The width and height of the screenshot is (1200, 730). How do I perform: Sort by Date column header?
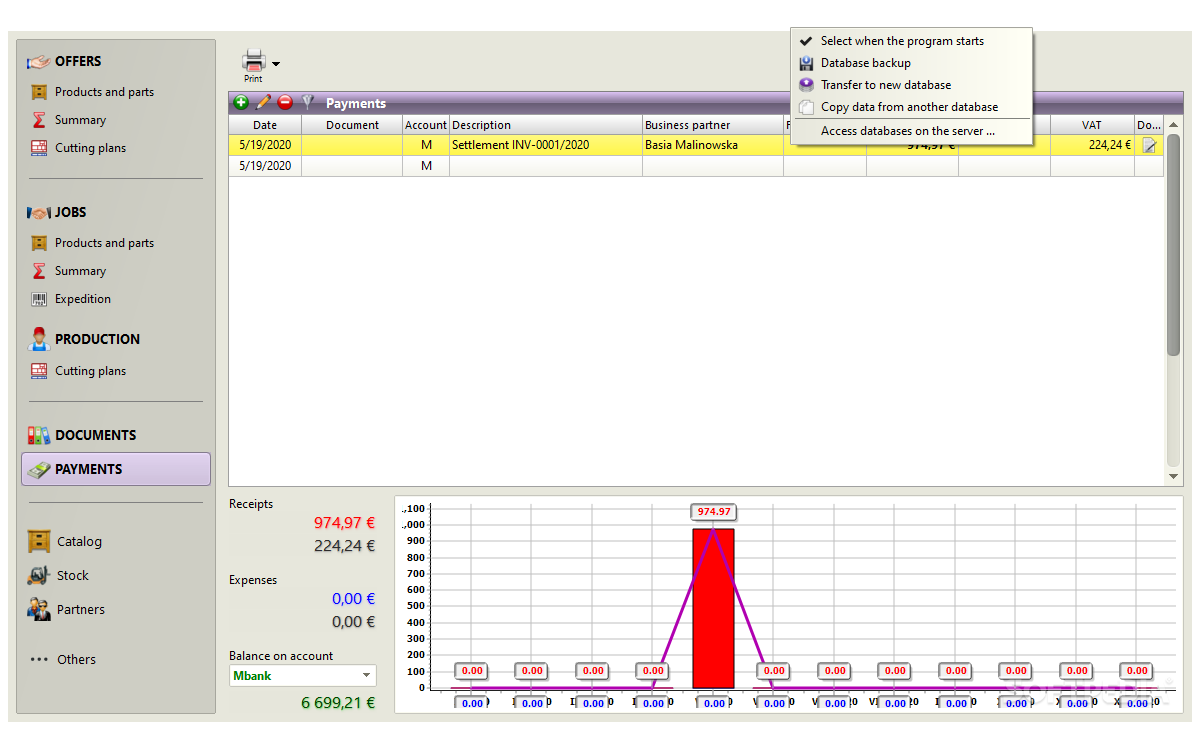coord(265,125)
